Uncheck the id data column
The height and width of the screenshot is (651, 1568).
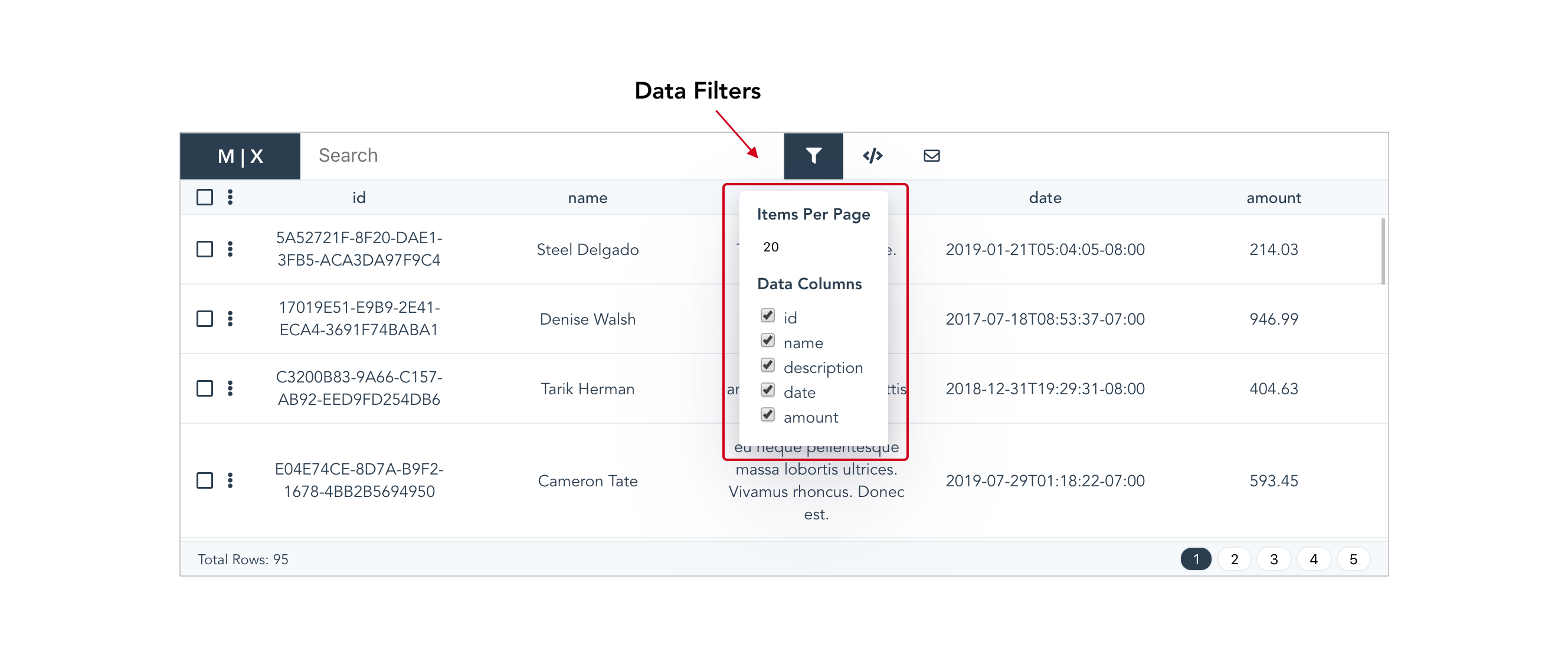[x=768, y=315]
